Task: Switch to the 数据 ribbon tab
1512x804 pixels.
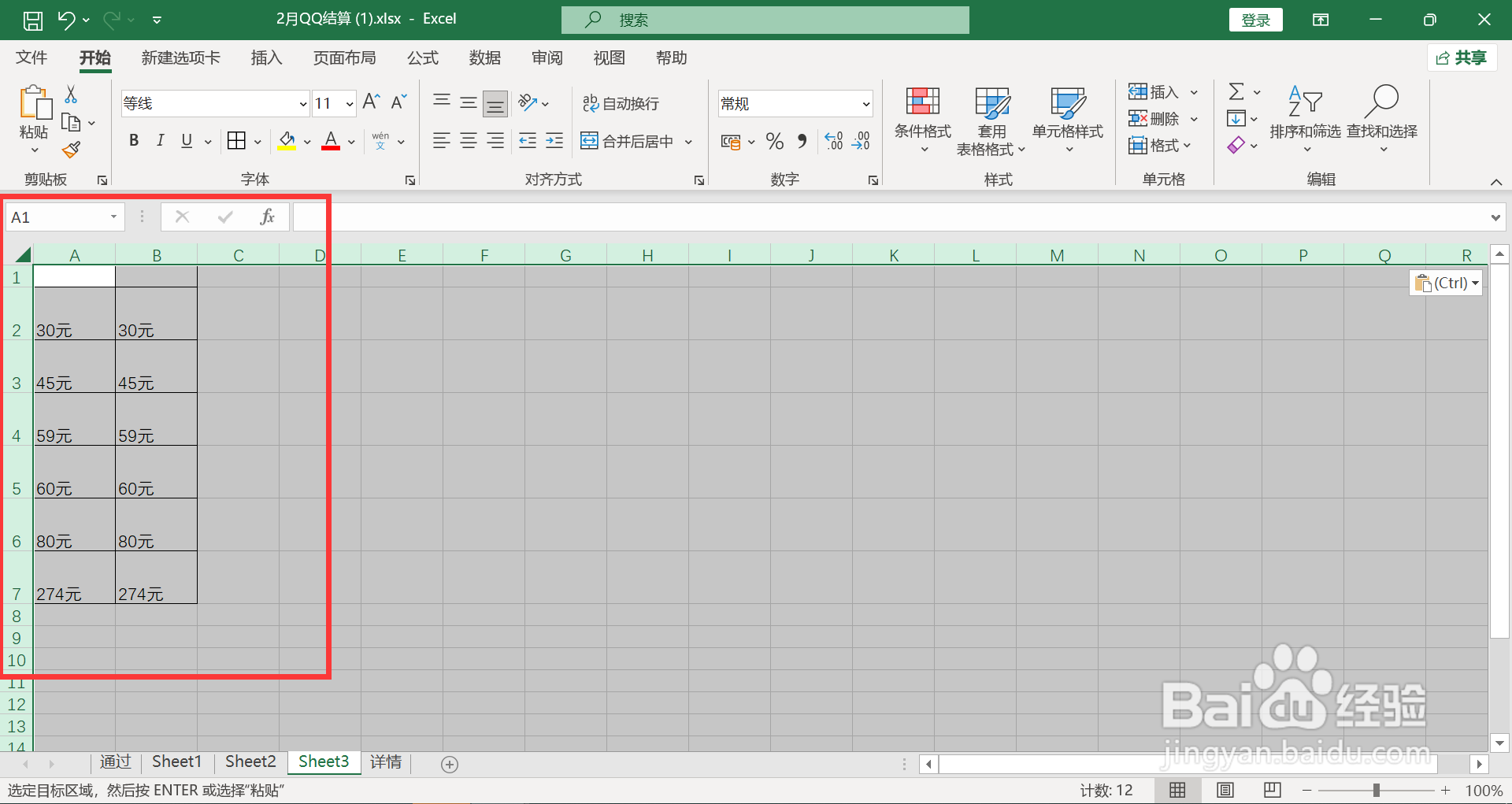Action: (485, 57)
